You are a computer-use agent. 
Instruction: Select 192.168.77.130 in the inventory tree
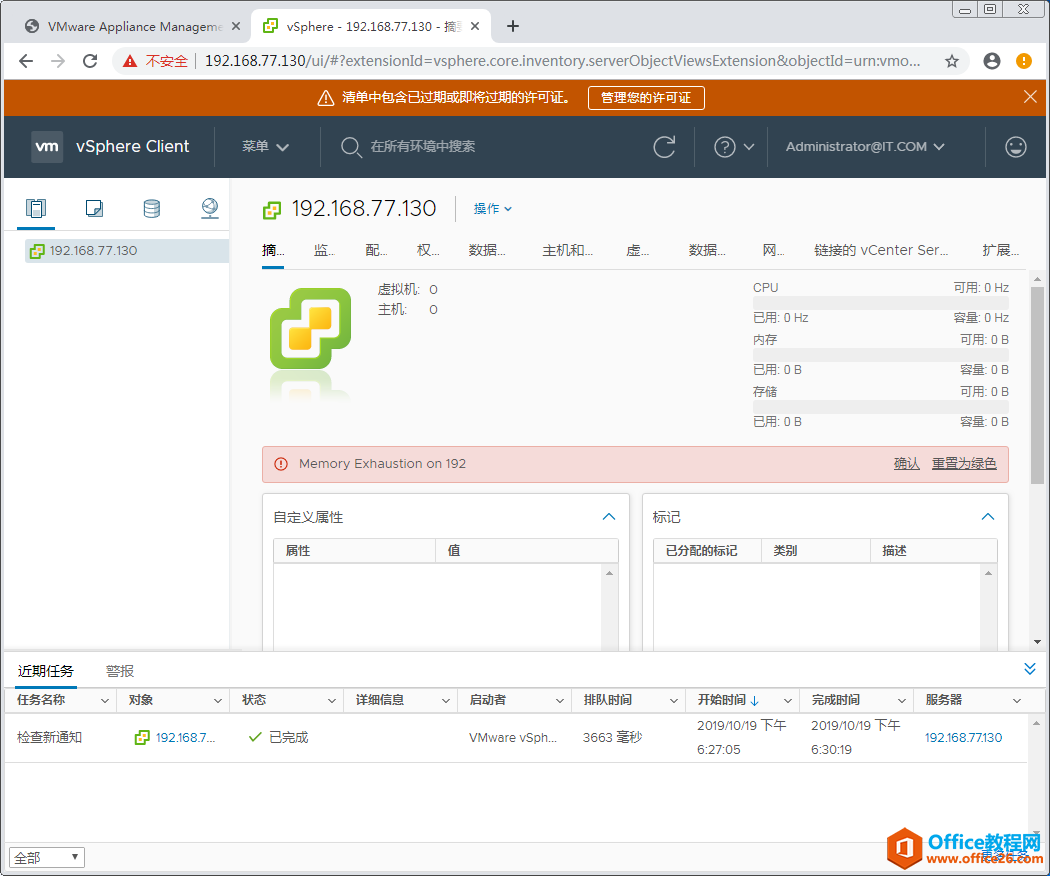point(127,250)
